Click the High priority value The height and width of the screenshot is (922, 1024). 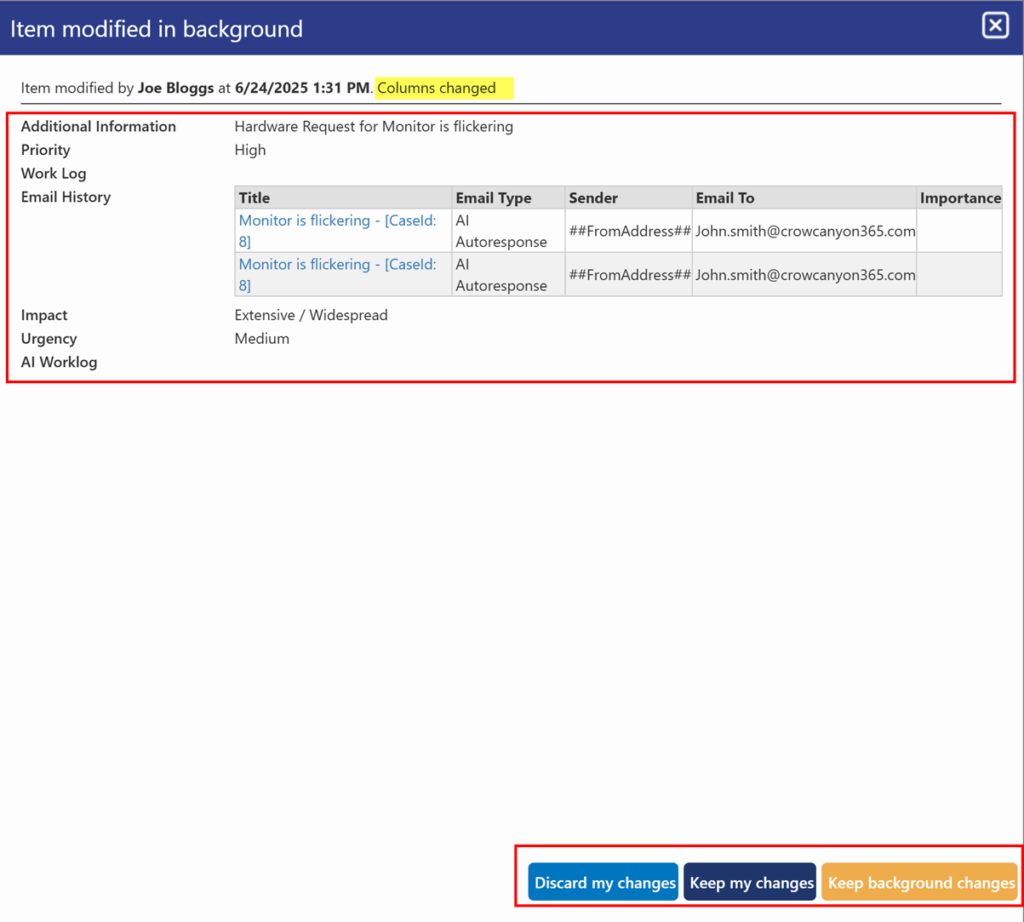(x=250, y=150)
